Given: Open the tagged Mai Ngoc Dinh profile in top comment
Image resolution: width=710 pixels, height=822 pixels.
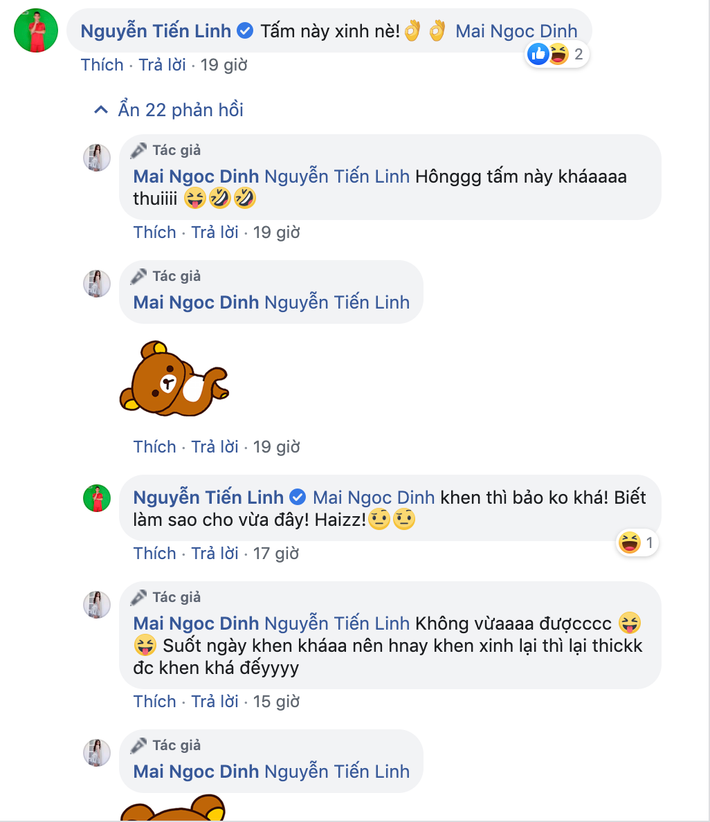Looking at the screenshot, I should tap(516, 31).
